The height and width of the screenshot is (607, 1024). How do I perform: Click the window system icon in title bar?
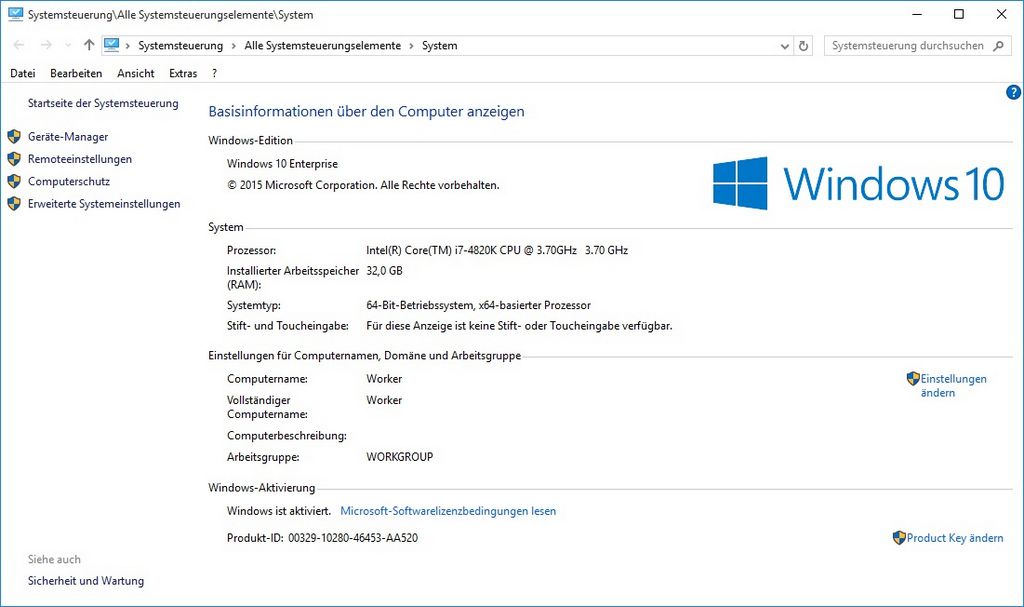pyautogui.click(x=16, y=14)
